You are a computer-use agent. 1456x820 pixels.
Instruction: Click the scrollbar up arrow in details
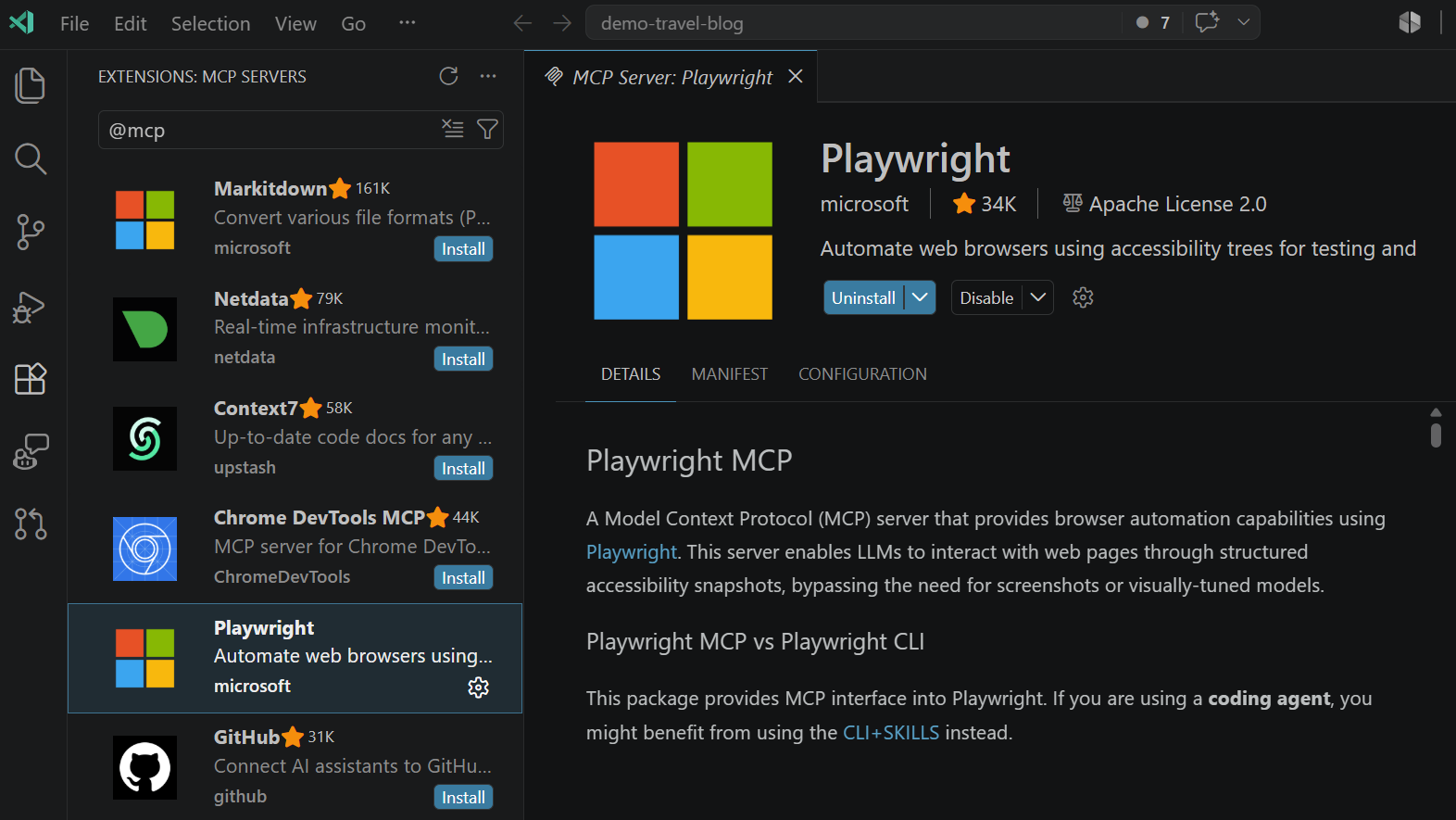tap(1436, 412)
